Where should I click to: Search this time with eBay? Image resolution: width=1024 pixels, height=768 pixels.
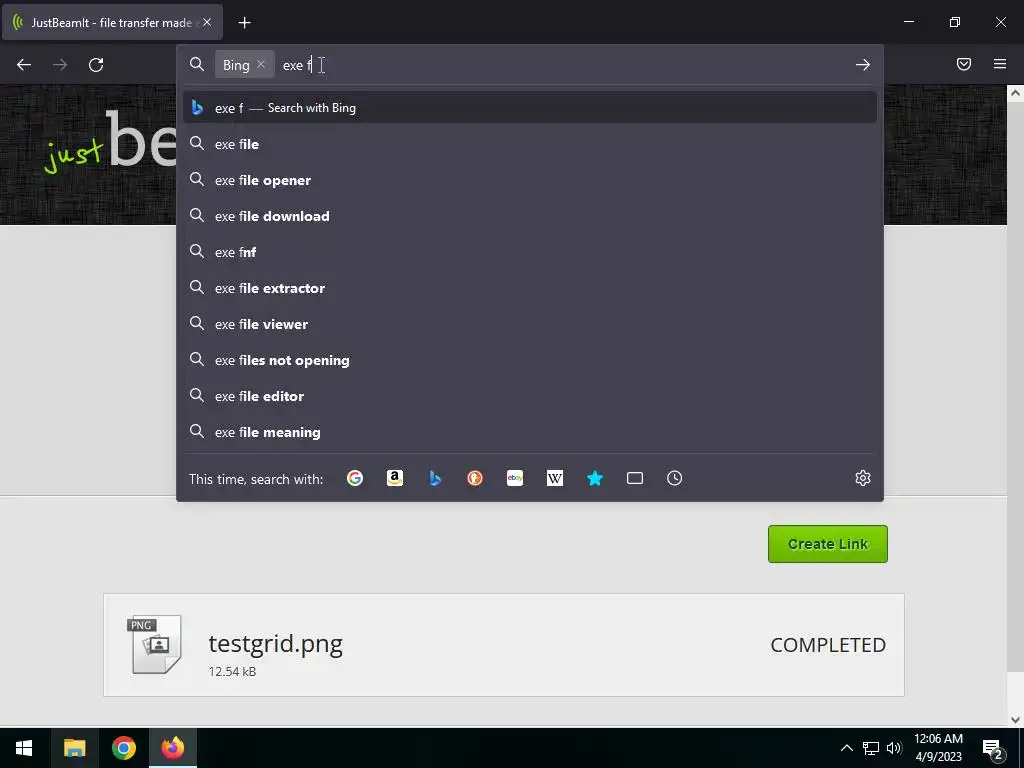pos(515,478)
